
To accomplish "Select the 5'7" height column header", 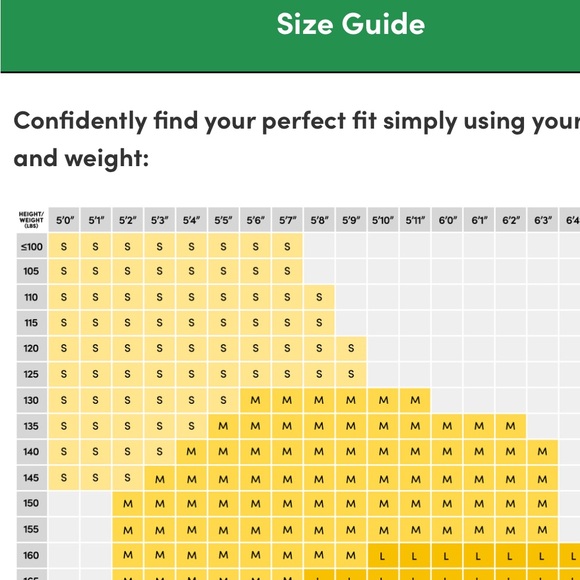I will coord(287,220).
